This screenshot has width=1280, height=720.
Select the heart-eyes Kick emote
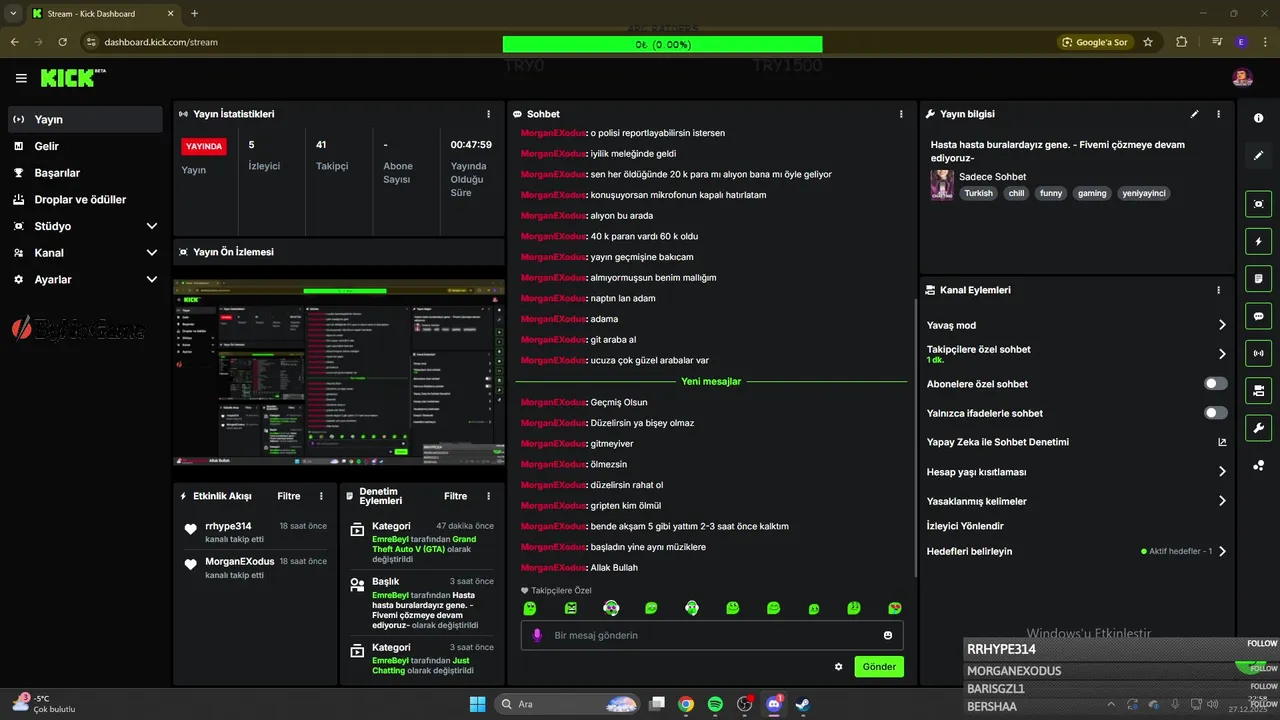894,608
